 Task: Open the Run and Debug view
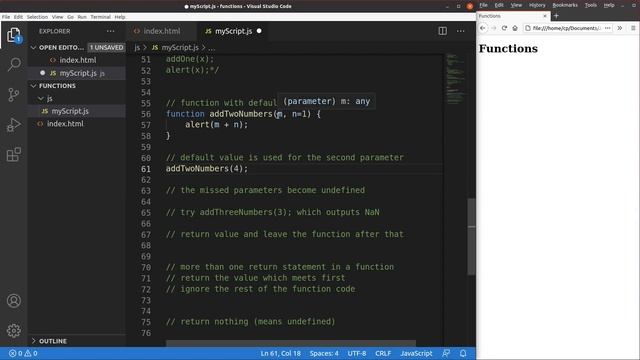[13, 124]
